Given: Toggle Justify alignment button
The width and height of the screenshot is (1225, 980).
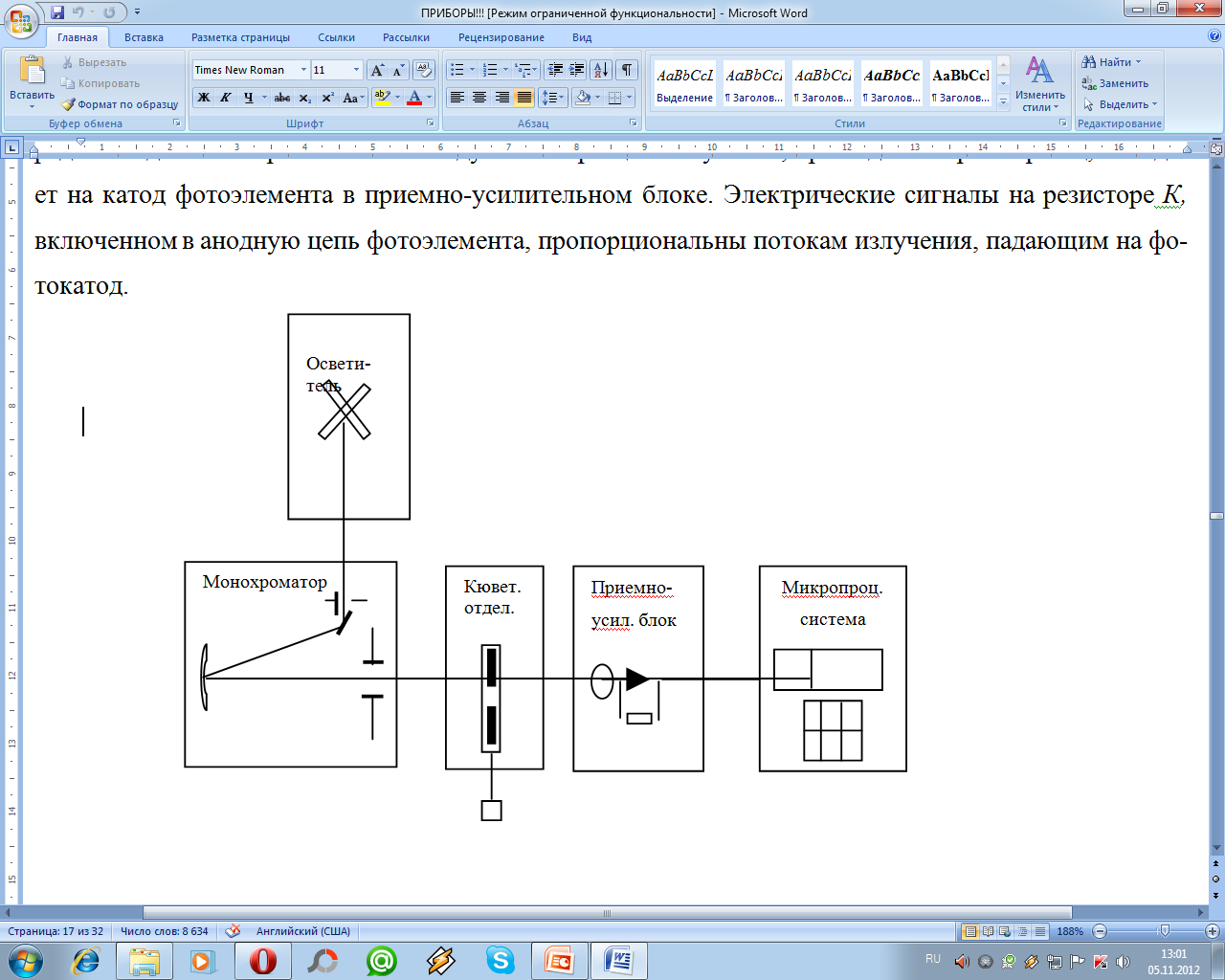Looking at the screenshot, I should click(x=523, y=98).
